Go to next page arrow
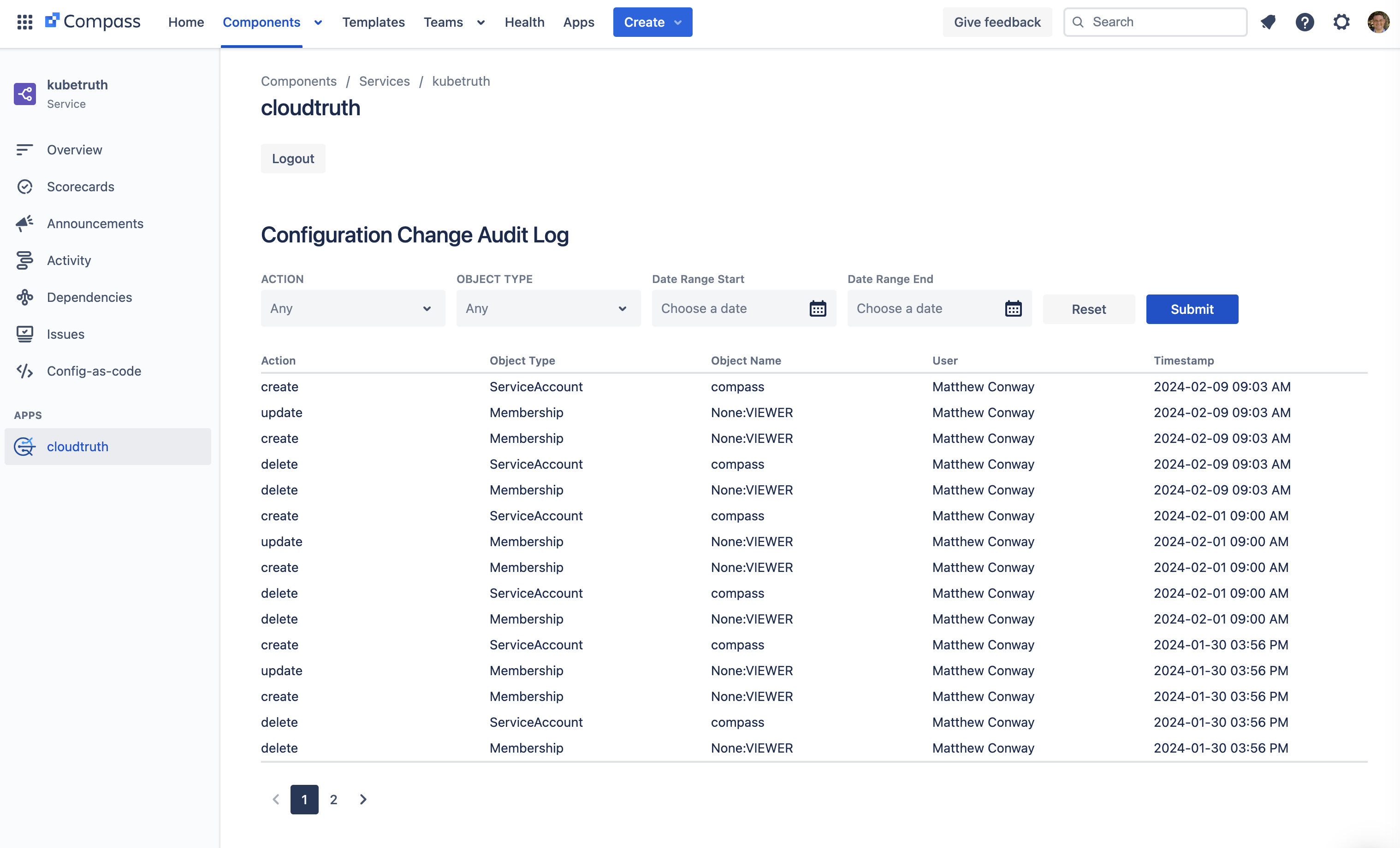This screenshot has width=1400, height=848. 363,799
